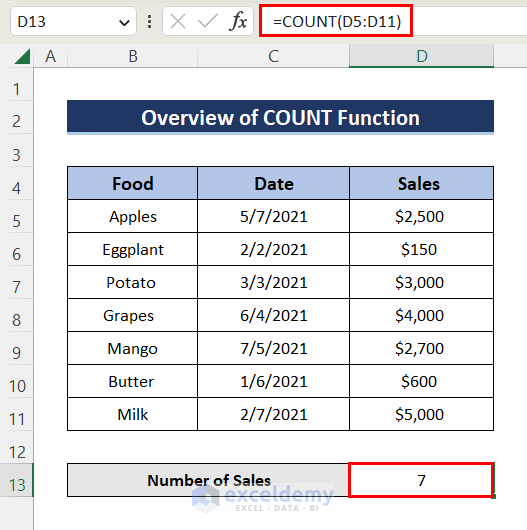Select the sales cell $150
The width and height of the screenshot is (527, 530).
pos(421,249)
